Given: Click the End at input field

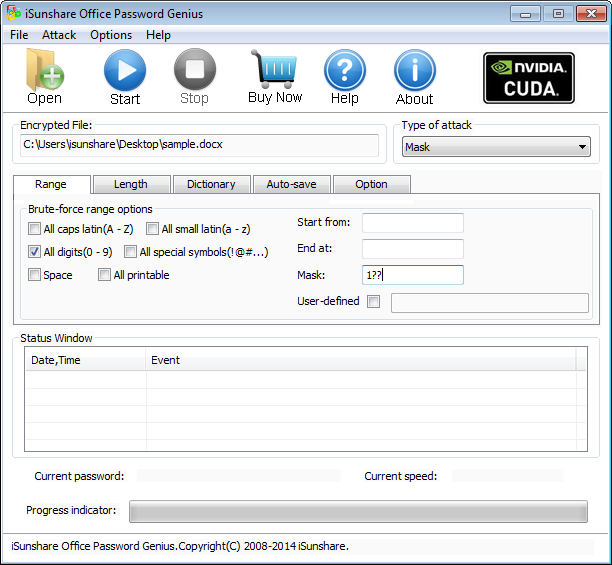Looking at the screenshot, I should point(413,249).
